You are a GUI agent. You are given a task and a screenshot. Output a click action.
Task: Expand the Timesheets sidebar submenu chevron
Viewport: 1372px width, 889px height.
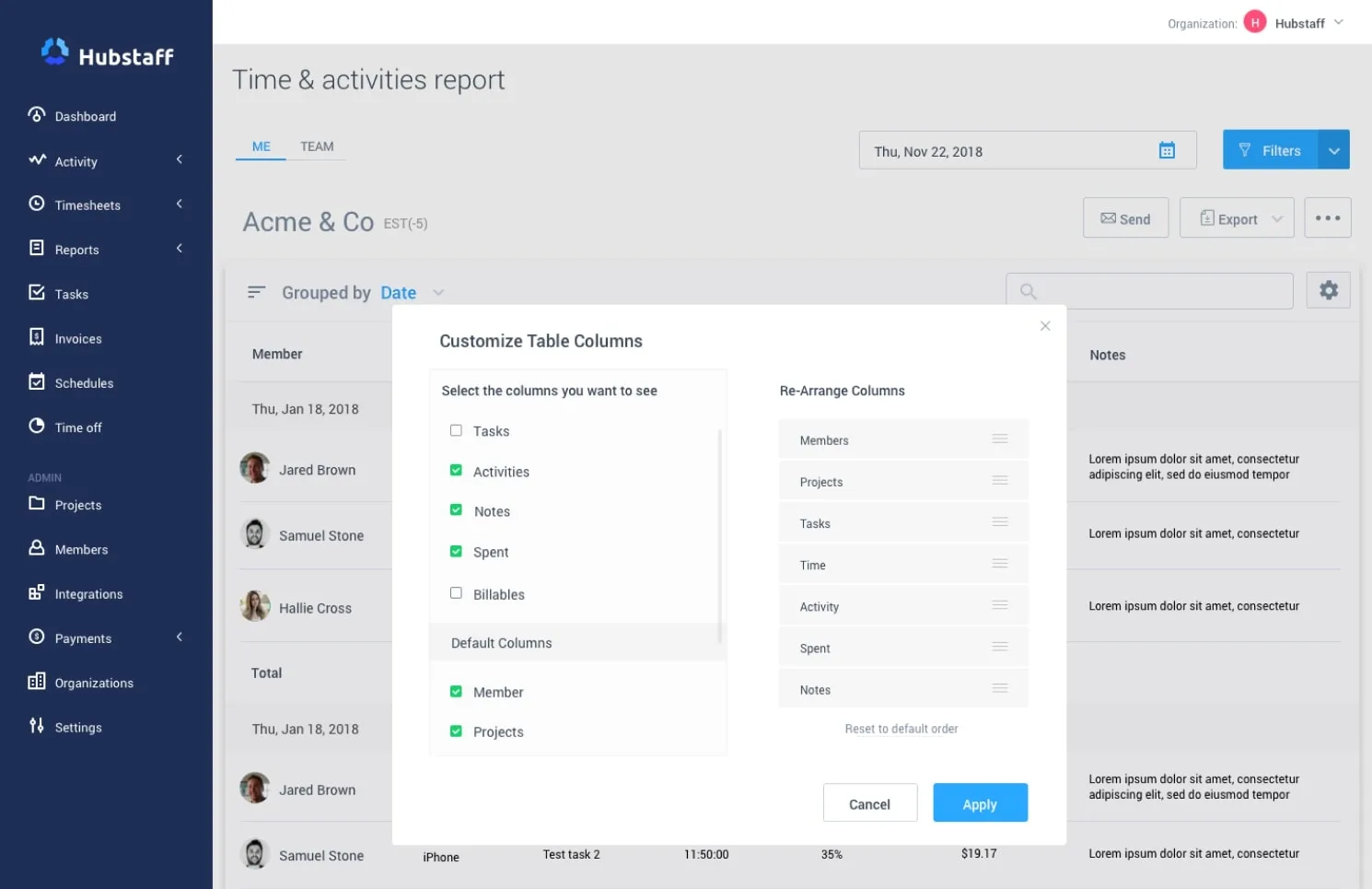coord(180,205)
